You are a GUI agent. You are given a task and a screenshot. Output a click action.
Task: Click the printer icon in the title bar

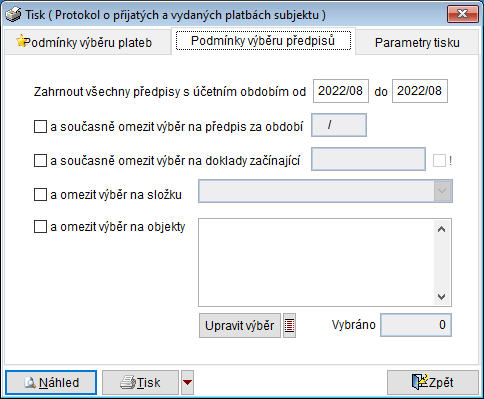pos(13,15)
